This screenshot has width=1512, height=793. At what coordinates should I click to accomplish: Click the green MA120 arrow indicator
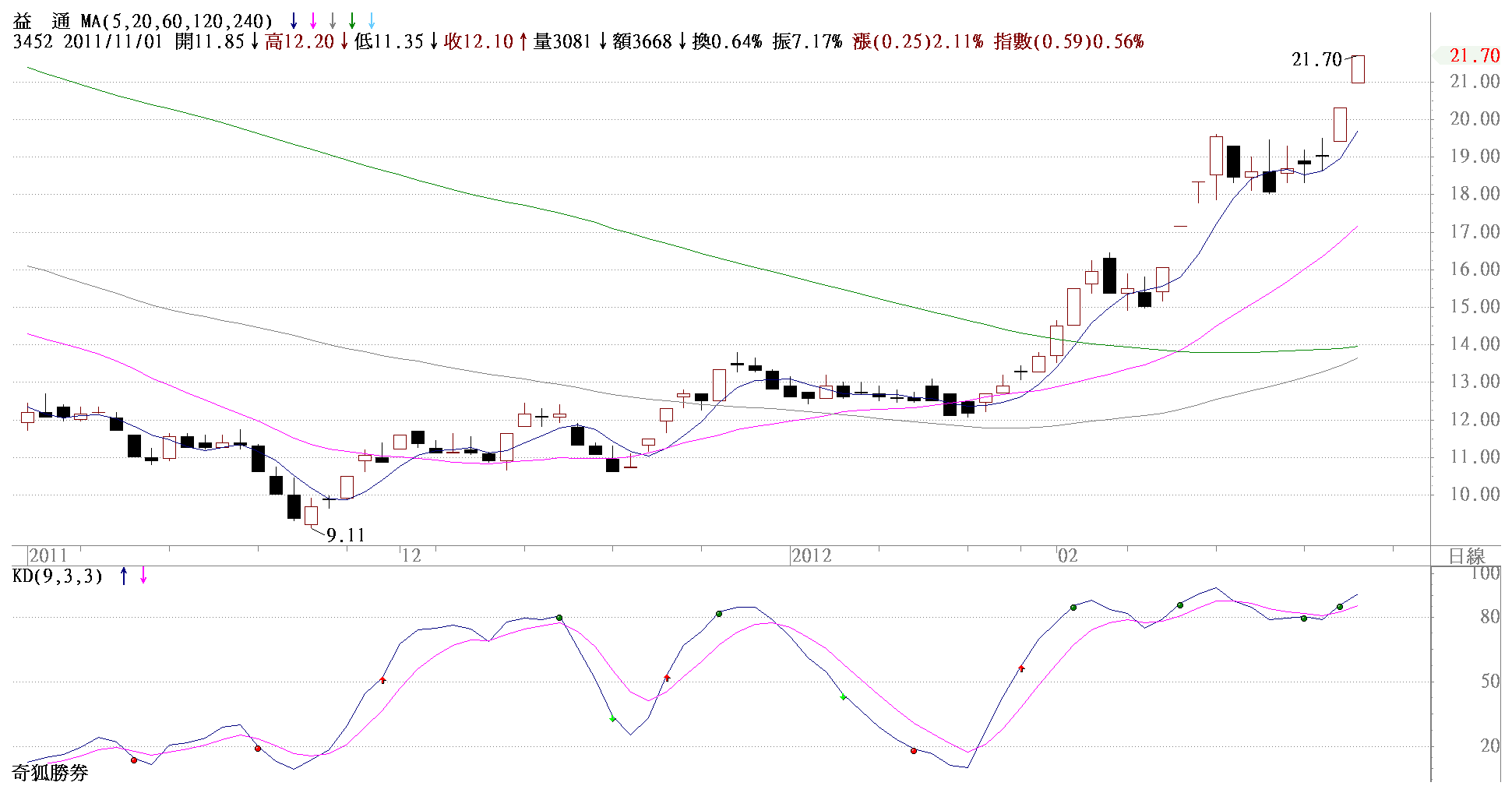click(352, 22)
